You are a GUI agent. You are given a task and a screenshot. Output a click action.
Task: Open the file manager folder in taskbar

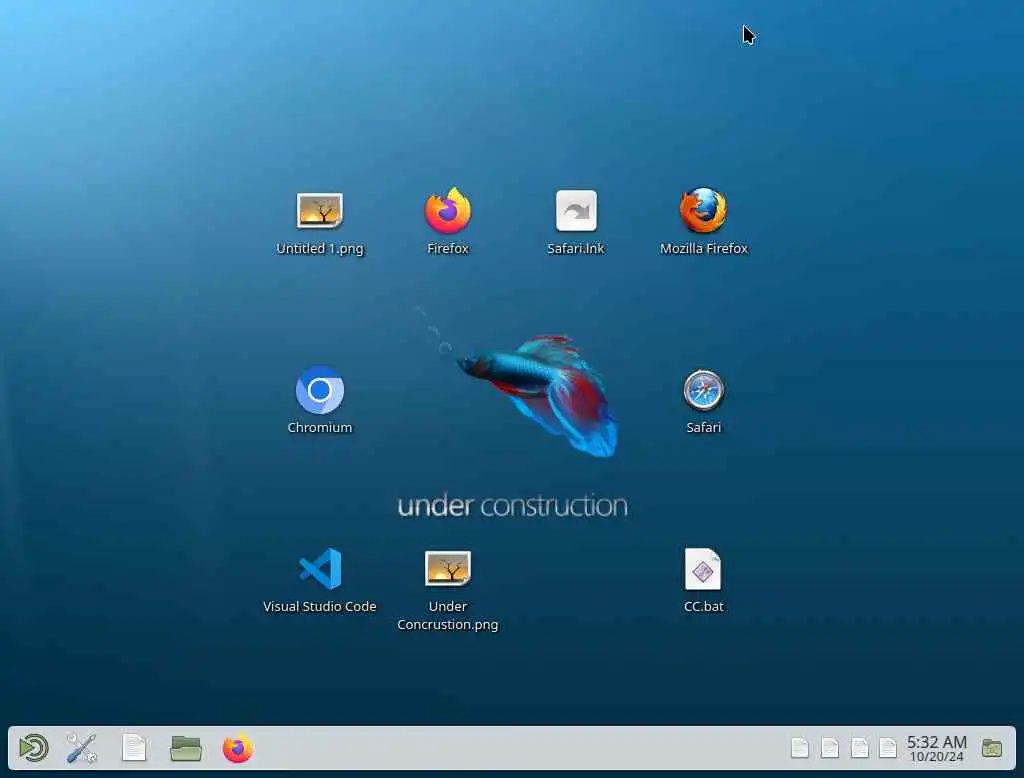click(185, 749)
